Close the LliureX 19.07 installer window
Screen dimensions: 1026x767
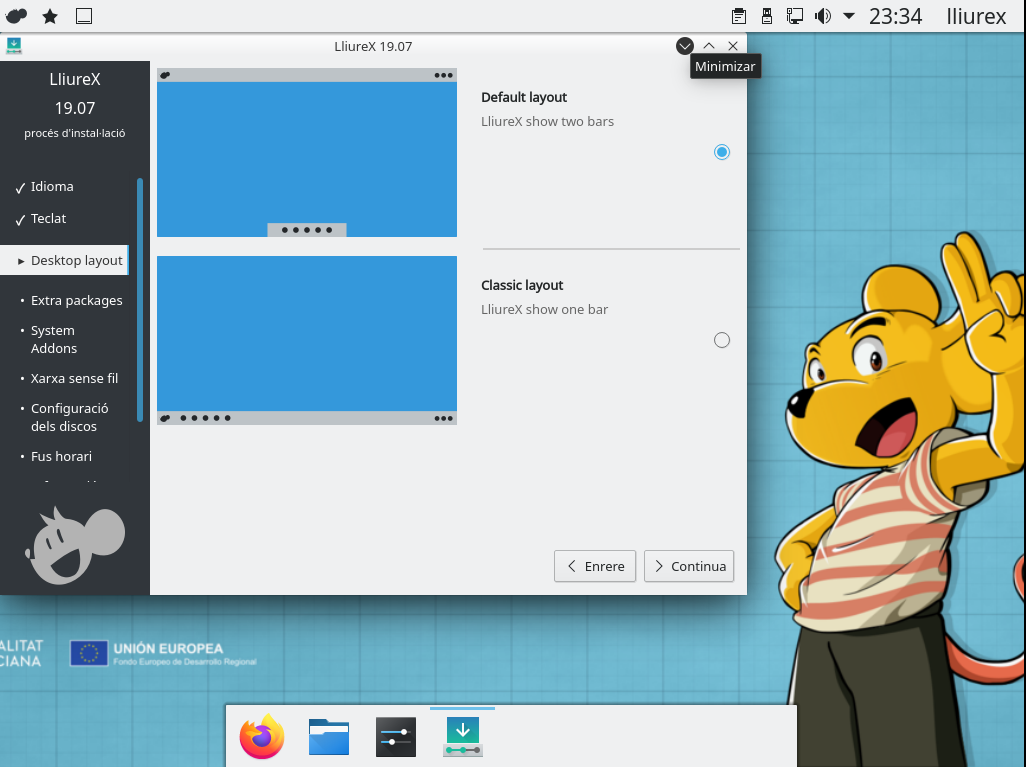(x=733, y=46)
